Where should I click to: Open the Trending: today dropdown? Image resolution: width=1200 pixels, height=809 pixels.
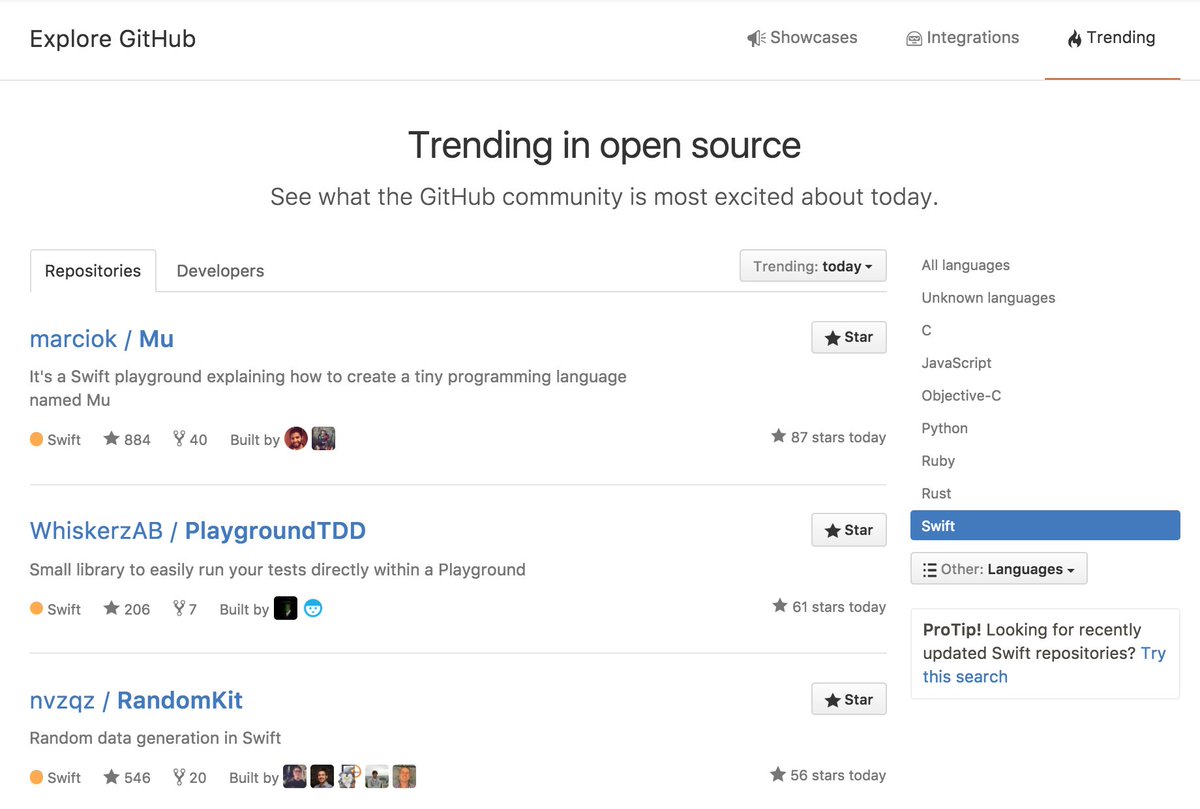click(x=813, y=266)
